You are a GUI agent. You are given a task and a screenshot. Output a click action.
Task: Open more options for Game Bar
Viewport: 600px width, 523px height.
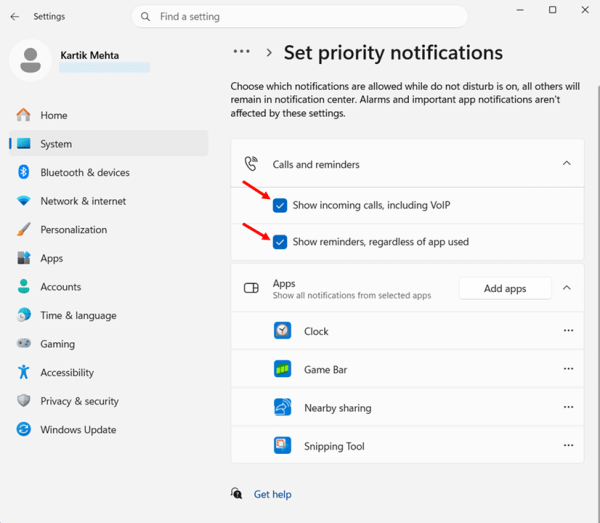pos(568,368)
